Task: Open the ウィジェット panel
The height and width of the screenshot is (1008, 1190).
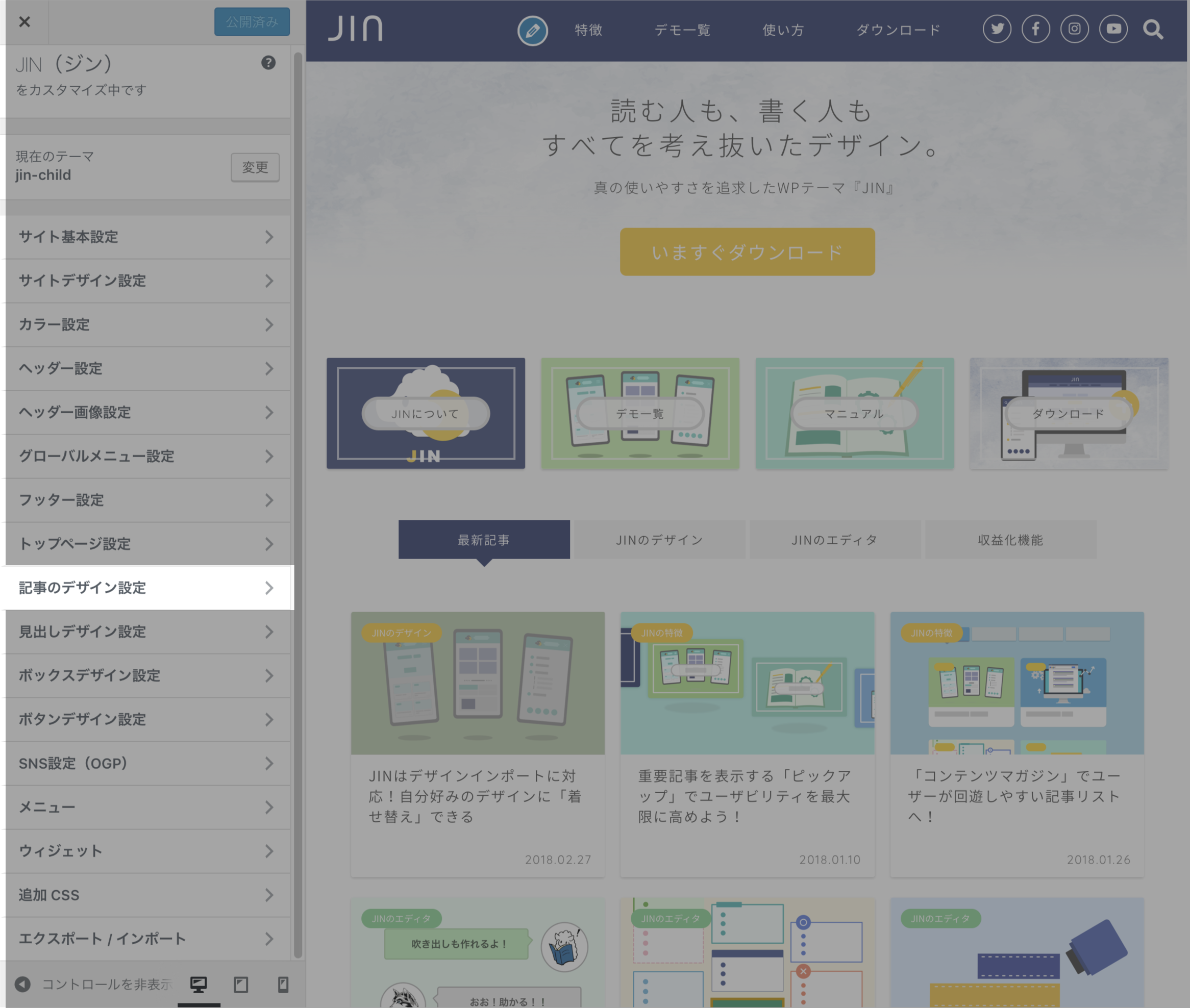Action: pyautogui.click(x=147, y=851)
